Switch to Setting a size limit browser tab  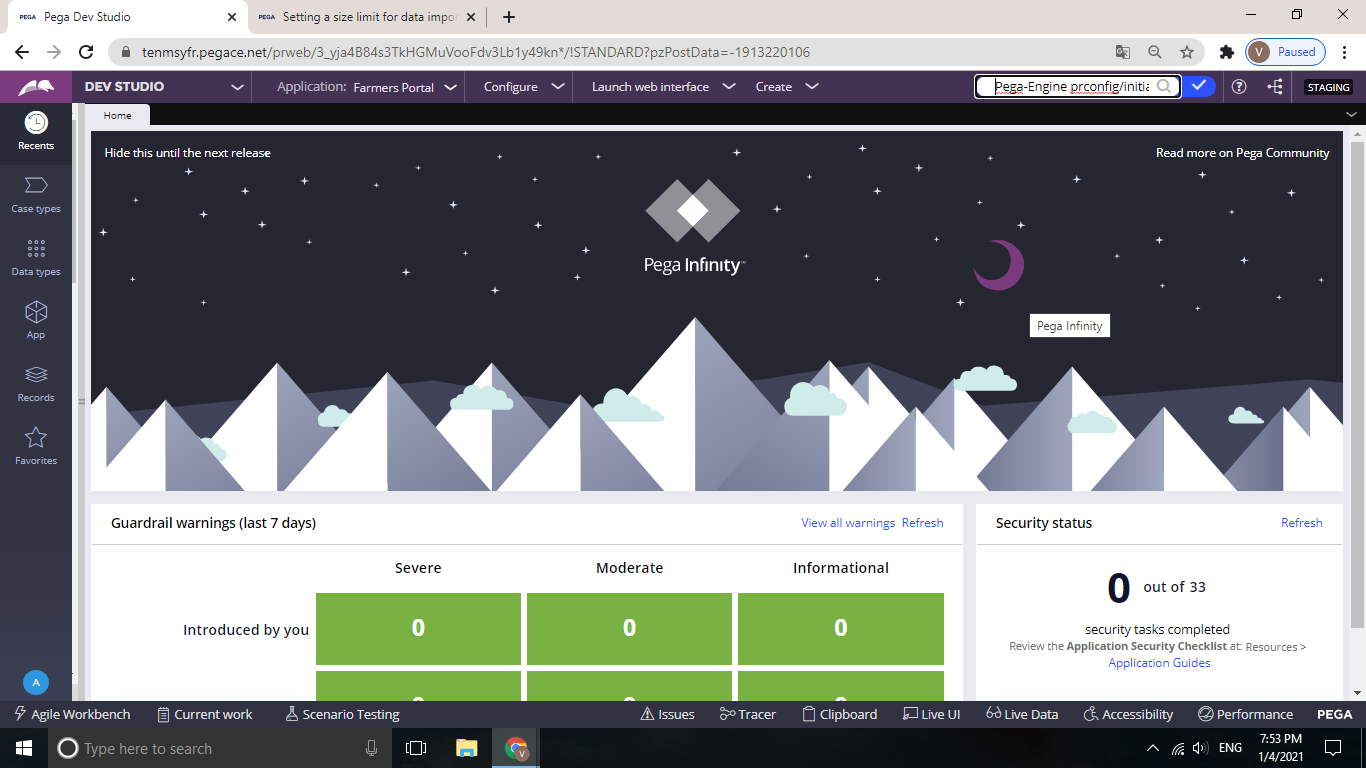point(365,17)
